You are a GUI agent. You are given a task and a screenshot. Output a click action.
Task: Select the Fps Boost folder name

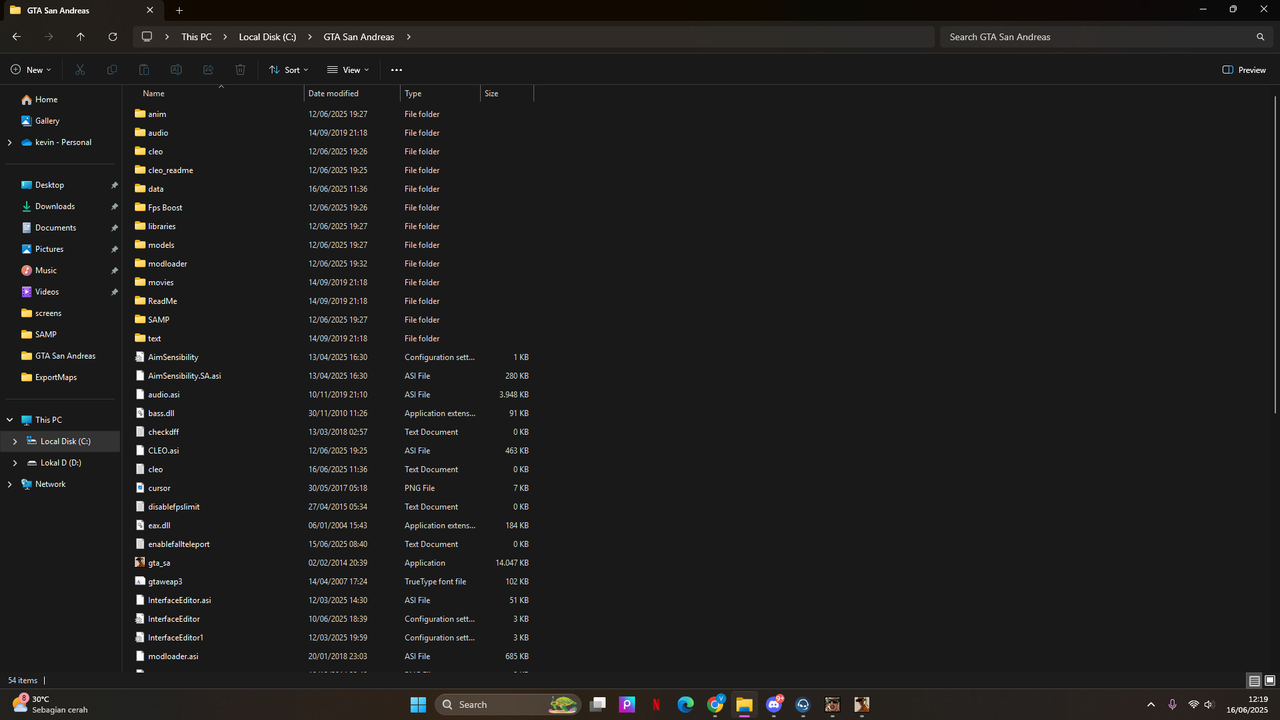[x=165, y=208]
